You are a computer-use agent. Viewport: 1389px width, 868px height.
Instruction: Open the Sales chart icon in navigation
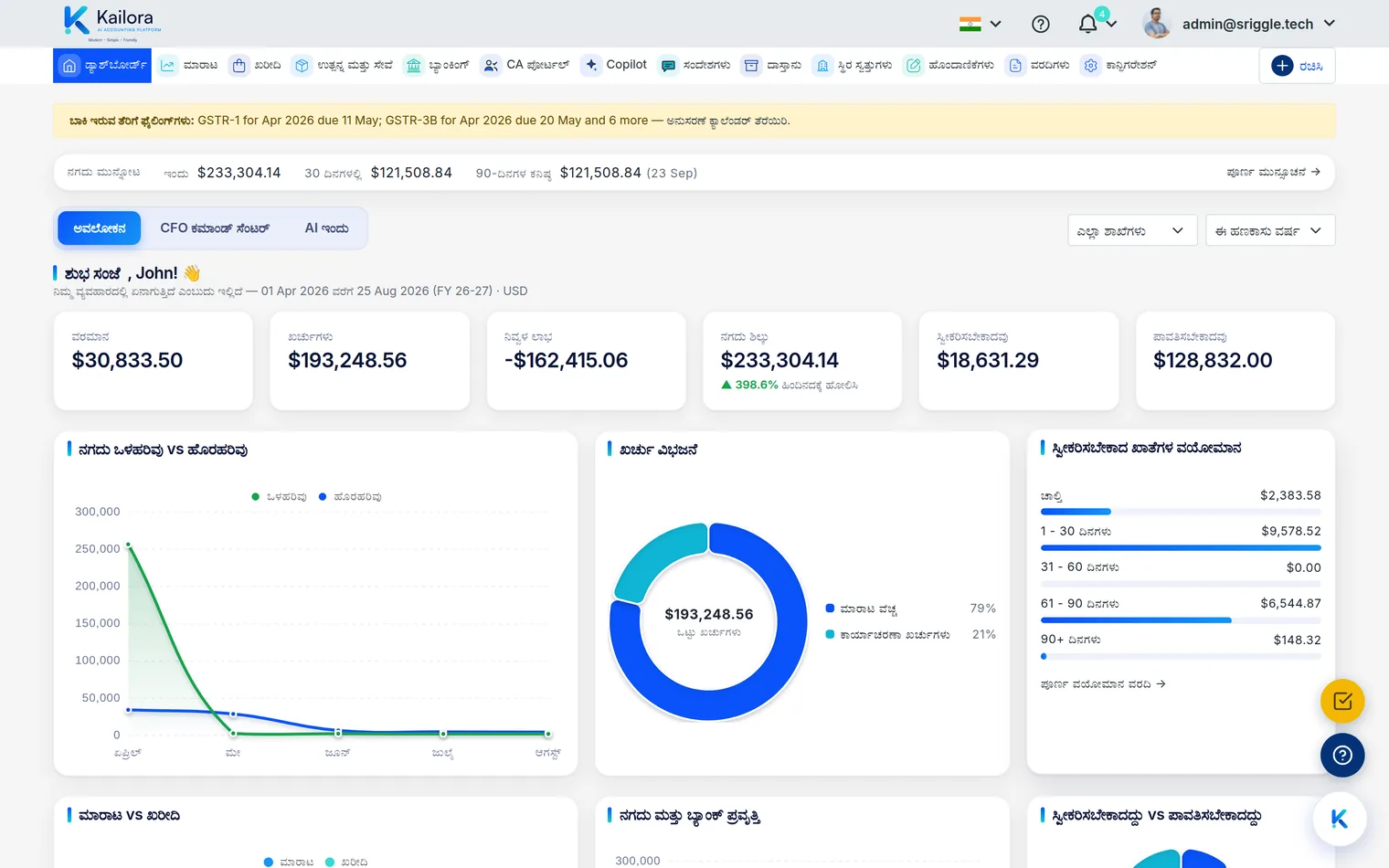[x=167, y=66]
